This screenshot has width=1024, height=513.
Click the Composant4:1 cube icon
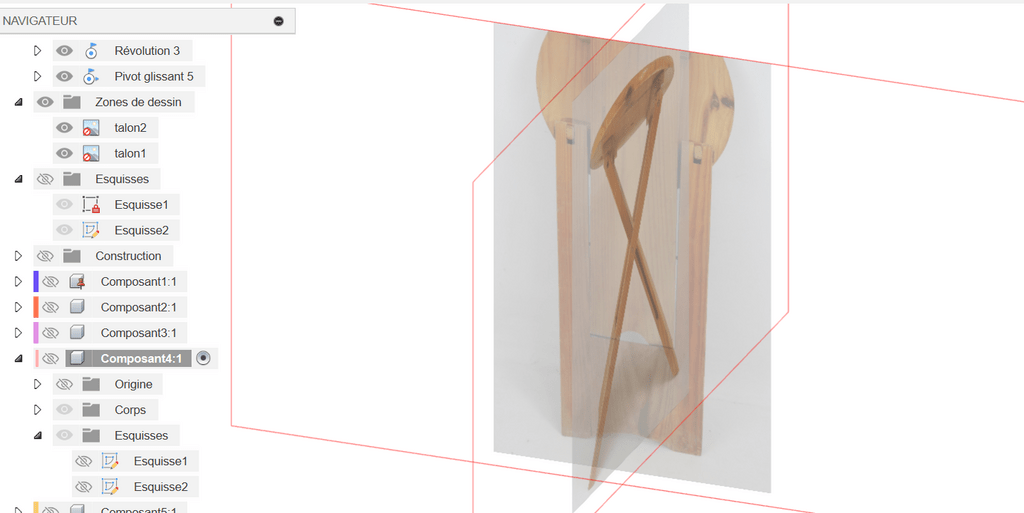[77, 358]
